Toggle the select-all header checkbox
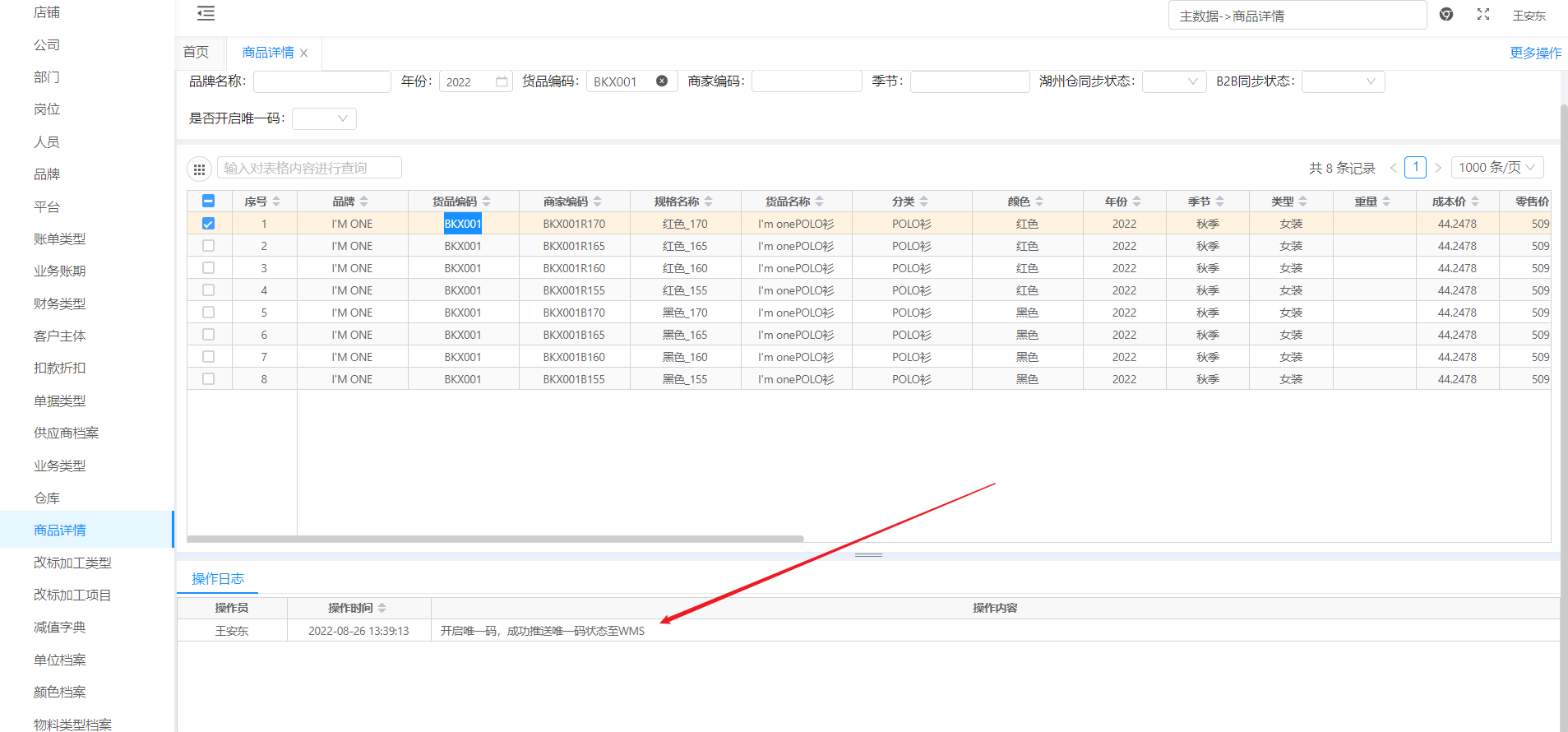Image resolution: width=1568 pixels, height=732 pixels. [208, 202]
